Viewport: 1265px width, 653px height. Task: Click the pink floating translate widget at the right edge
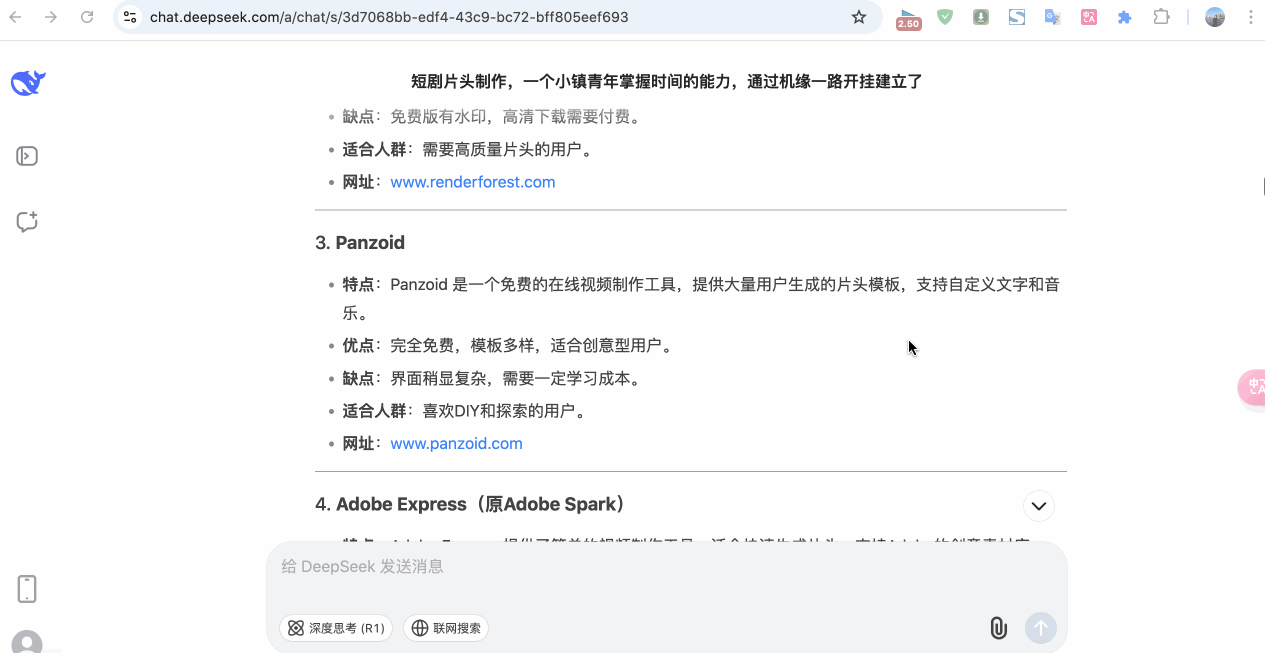tap(1252, 387)
